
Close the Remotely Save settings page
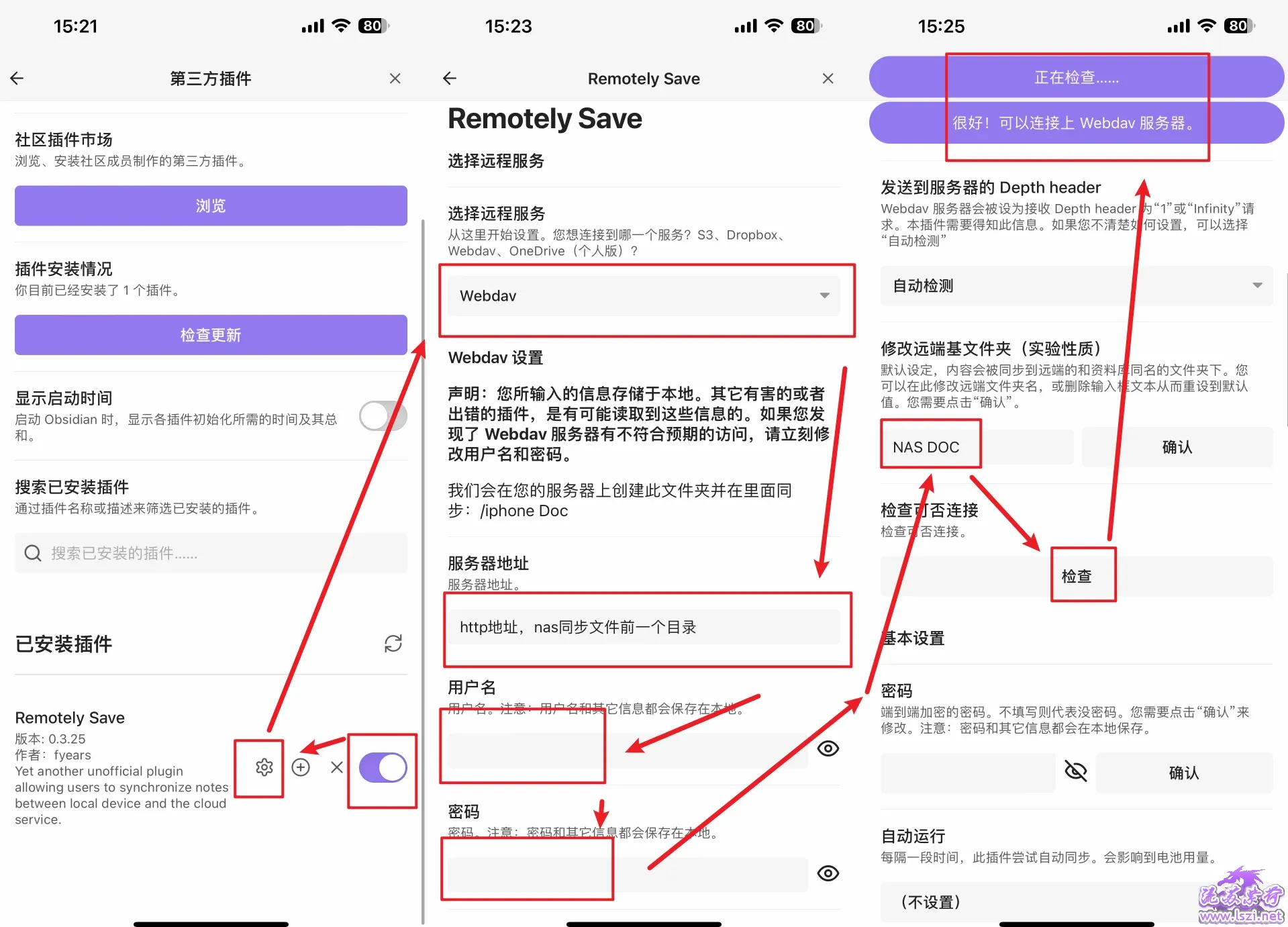828,79
